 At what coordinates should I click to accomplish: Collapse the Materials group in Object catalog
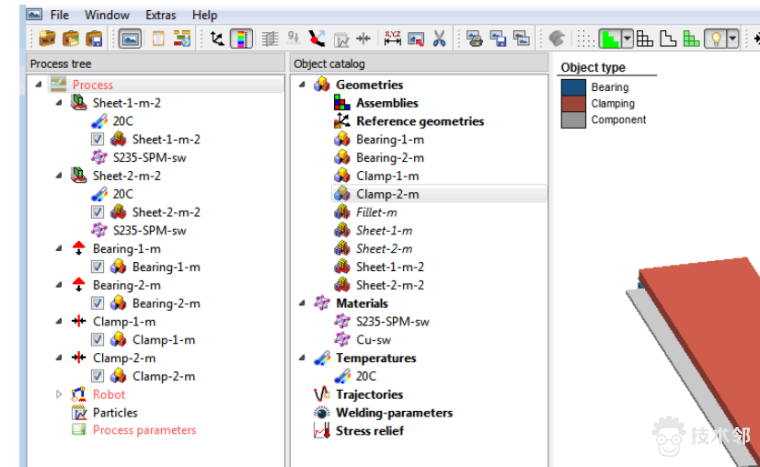tap(303, 303)
